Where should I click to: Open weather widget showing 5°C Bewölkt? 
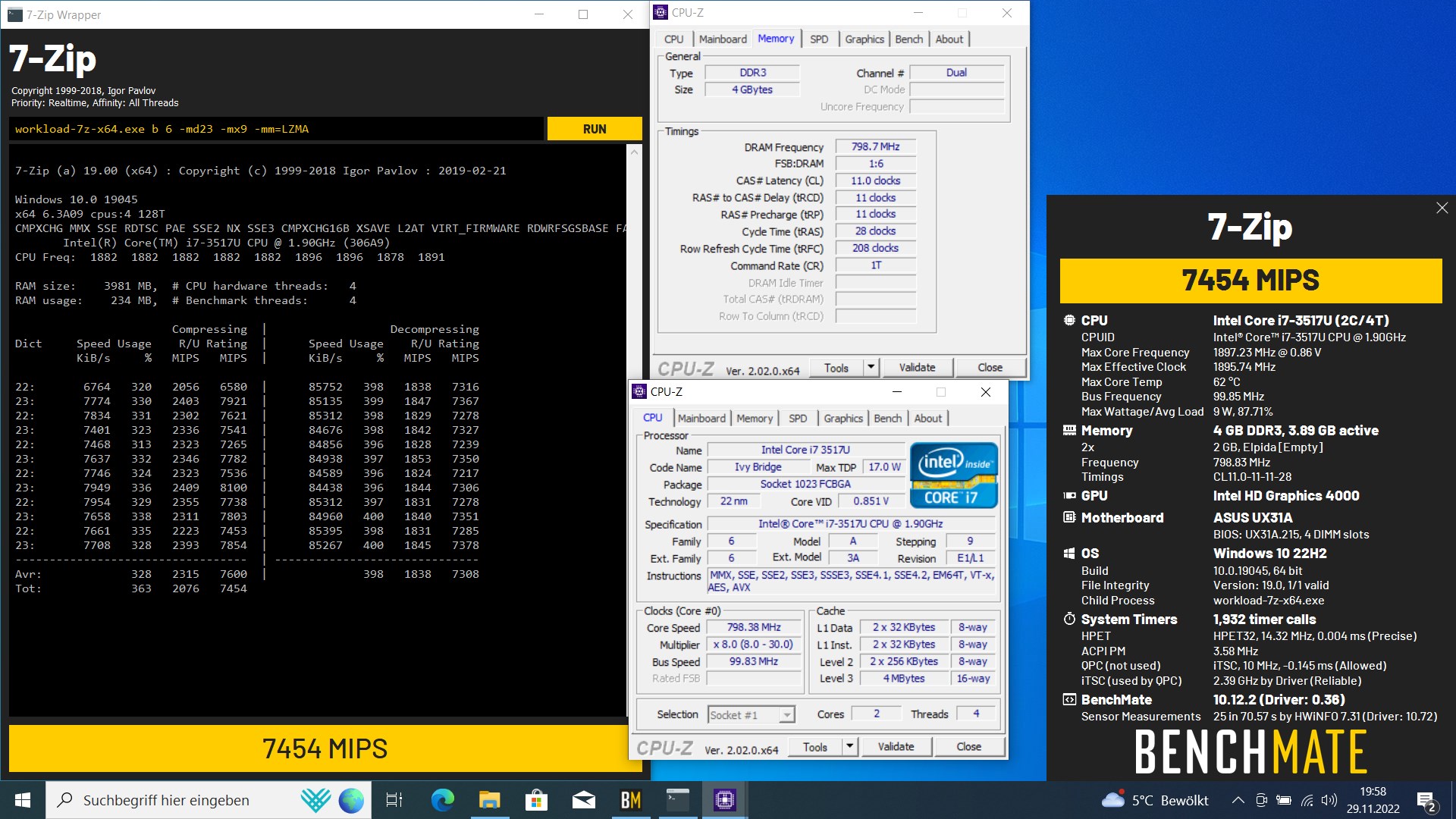[1154, 800]
